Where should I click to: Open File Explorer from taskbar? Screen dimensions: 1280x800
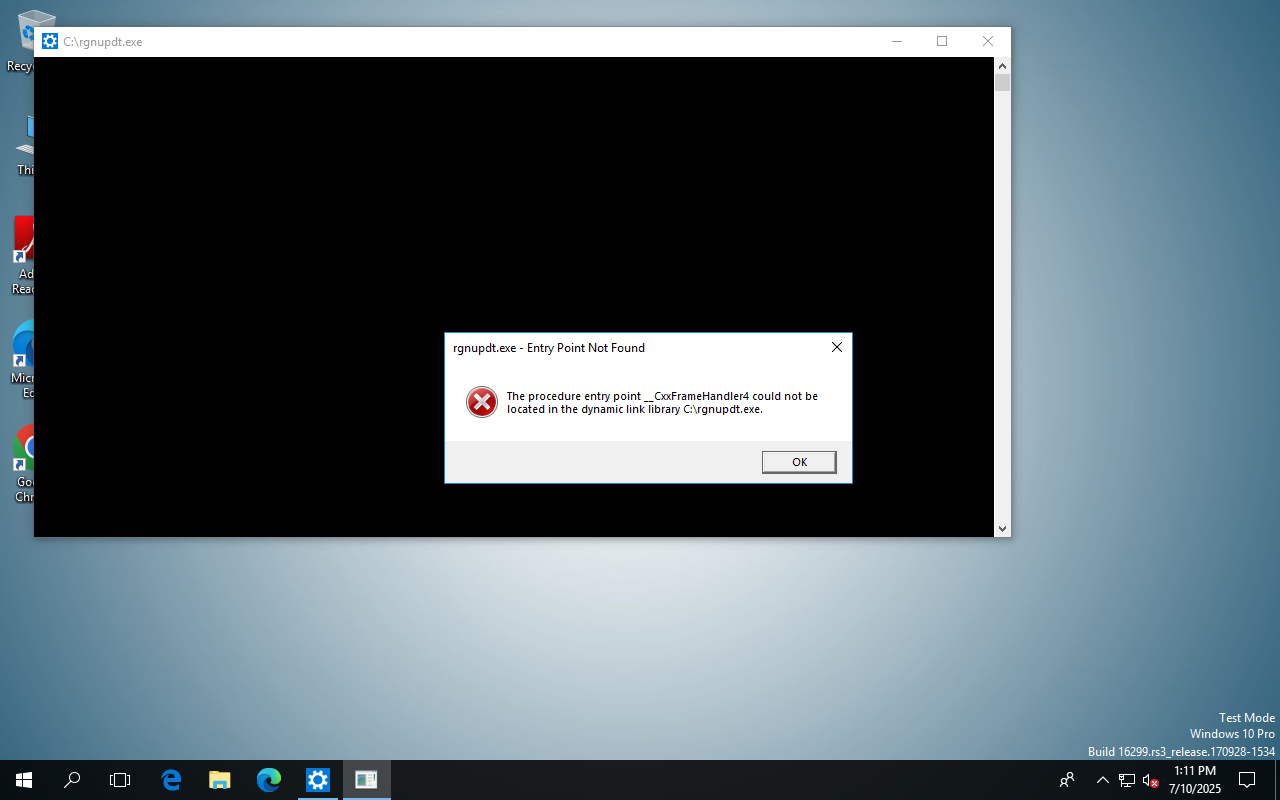(x=219, y=780)
